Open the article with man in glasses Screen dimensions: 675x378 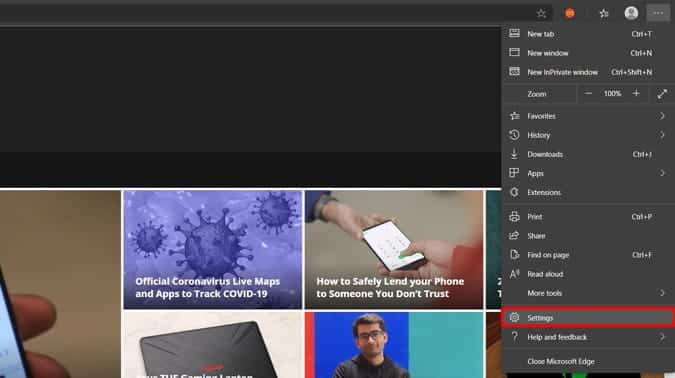point(394,345)
